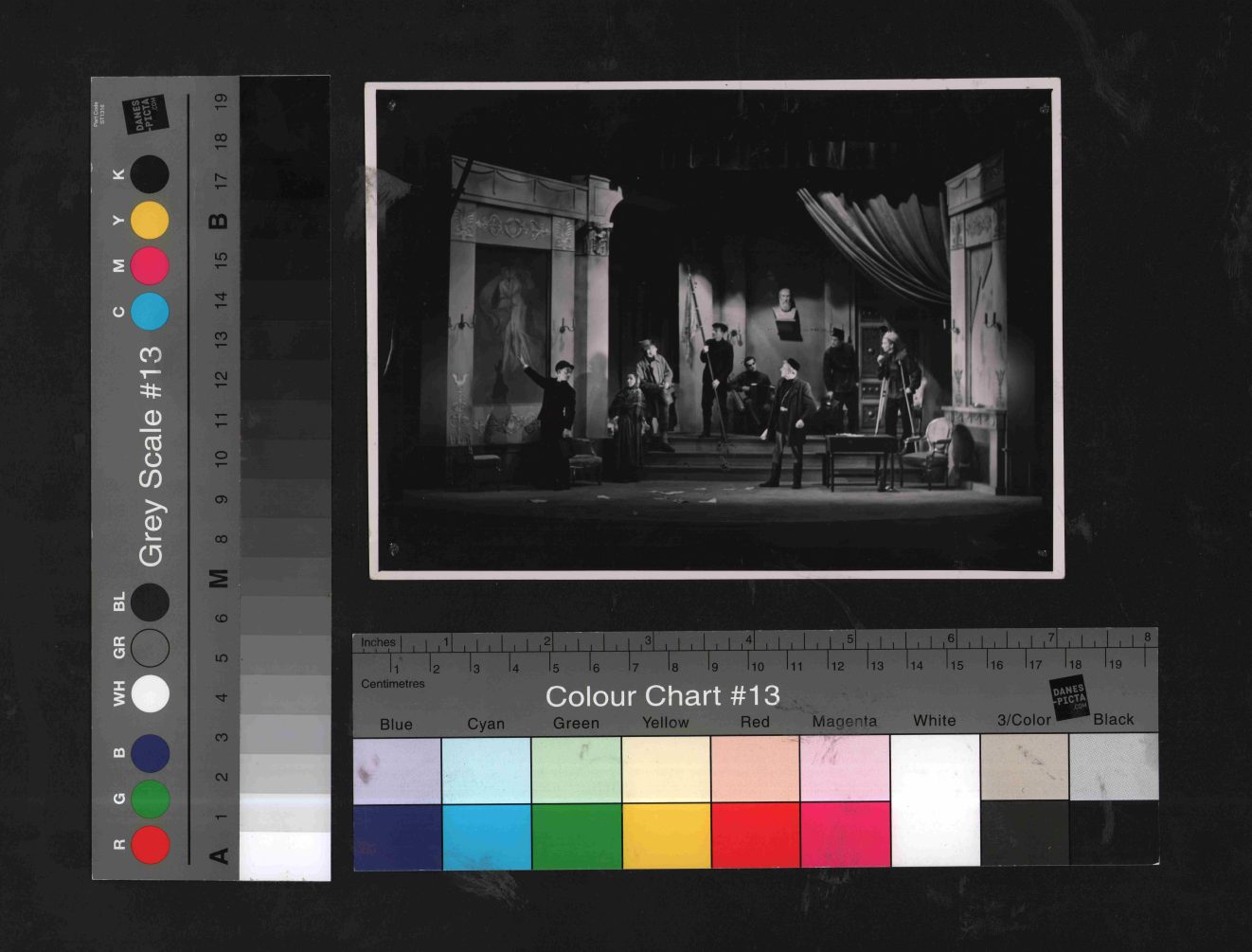The height and width of the screenshot is (952, 1252).
Task: Click the "Centimetres" ruler label
Action: click(x=392, y=684)
